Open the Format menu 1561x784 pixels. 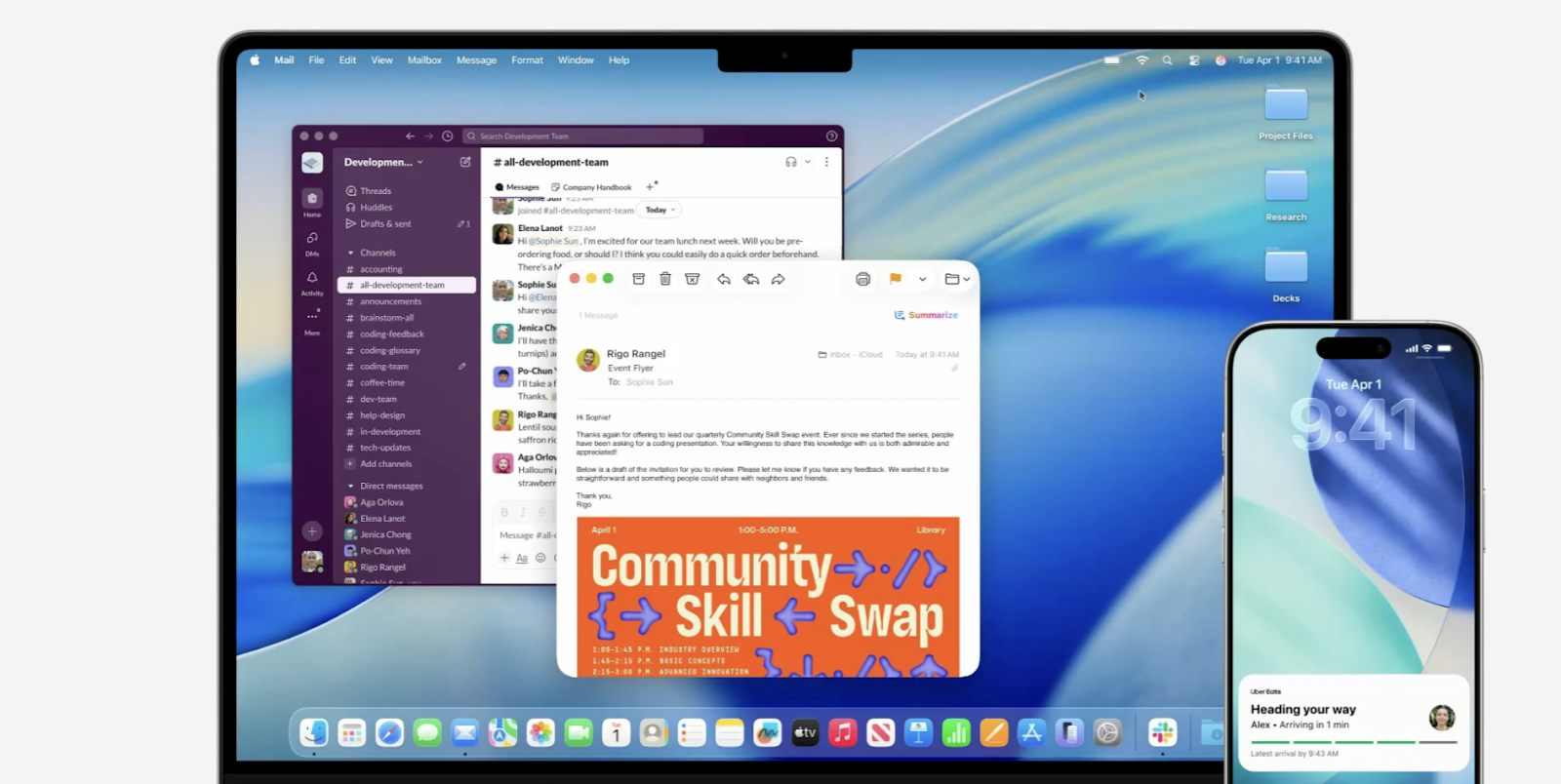527,60
